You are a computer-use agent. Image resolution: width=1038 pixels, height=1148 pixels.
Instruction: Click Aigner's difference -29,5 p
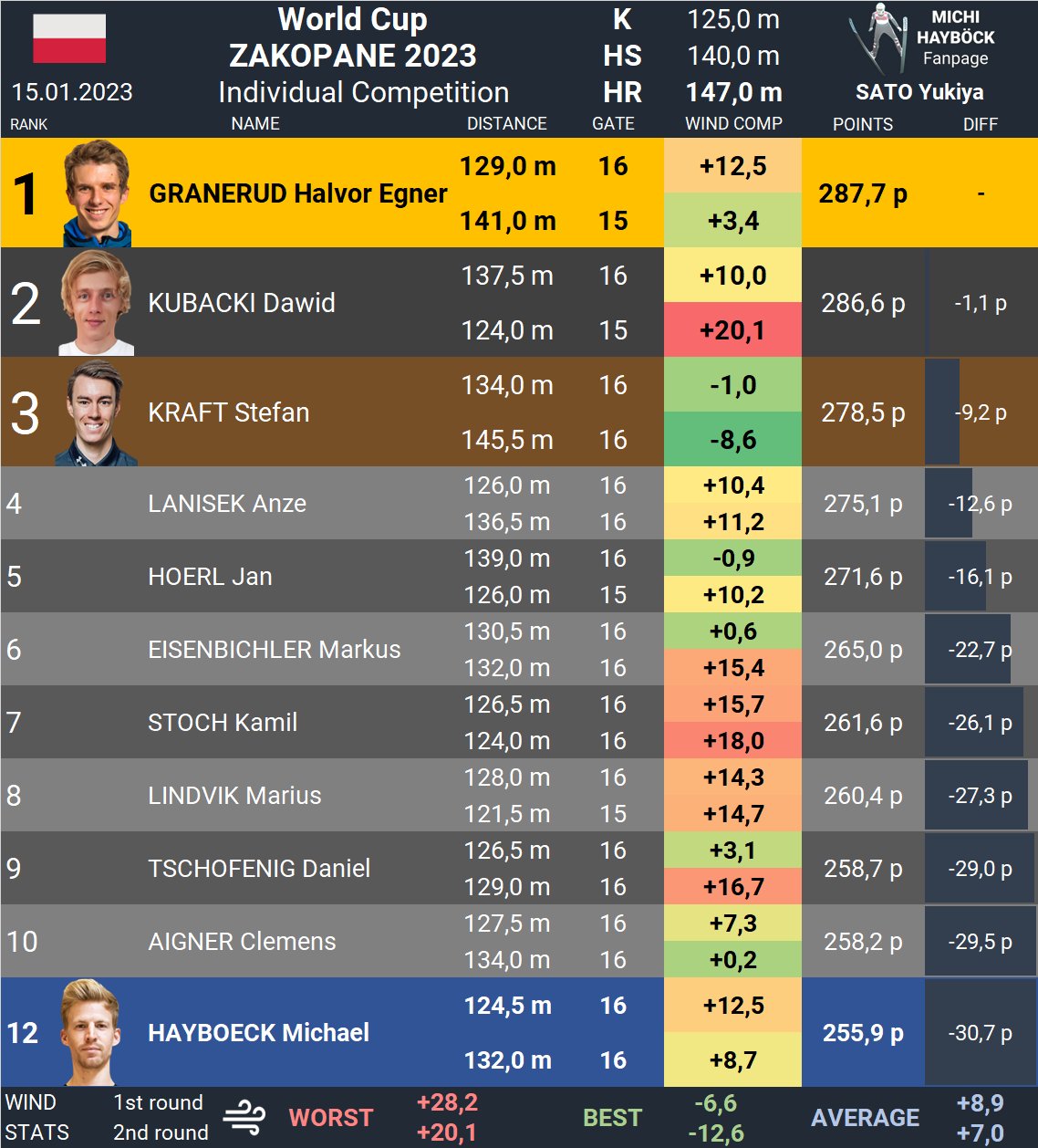coord(981,942)
